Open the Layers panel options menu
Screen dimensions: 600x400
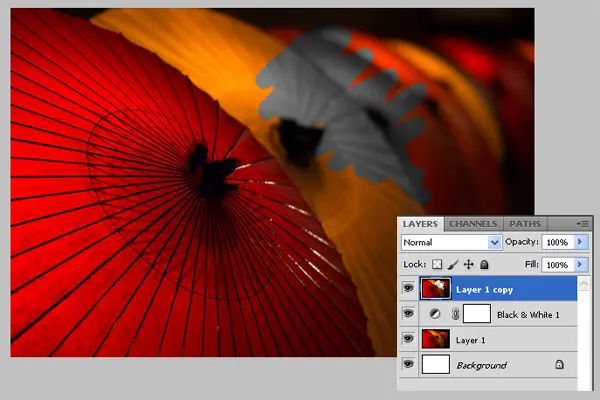point(583,224)
